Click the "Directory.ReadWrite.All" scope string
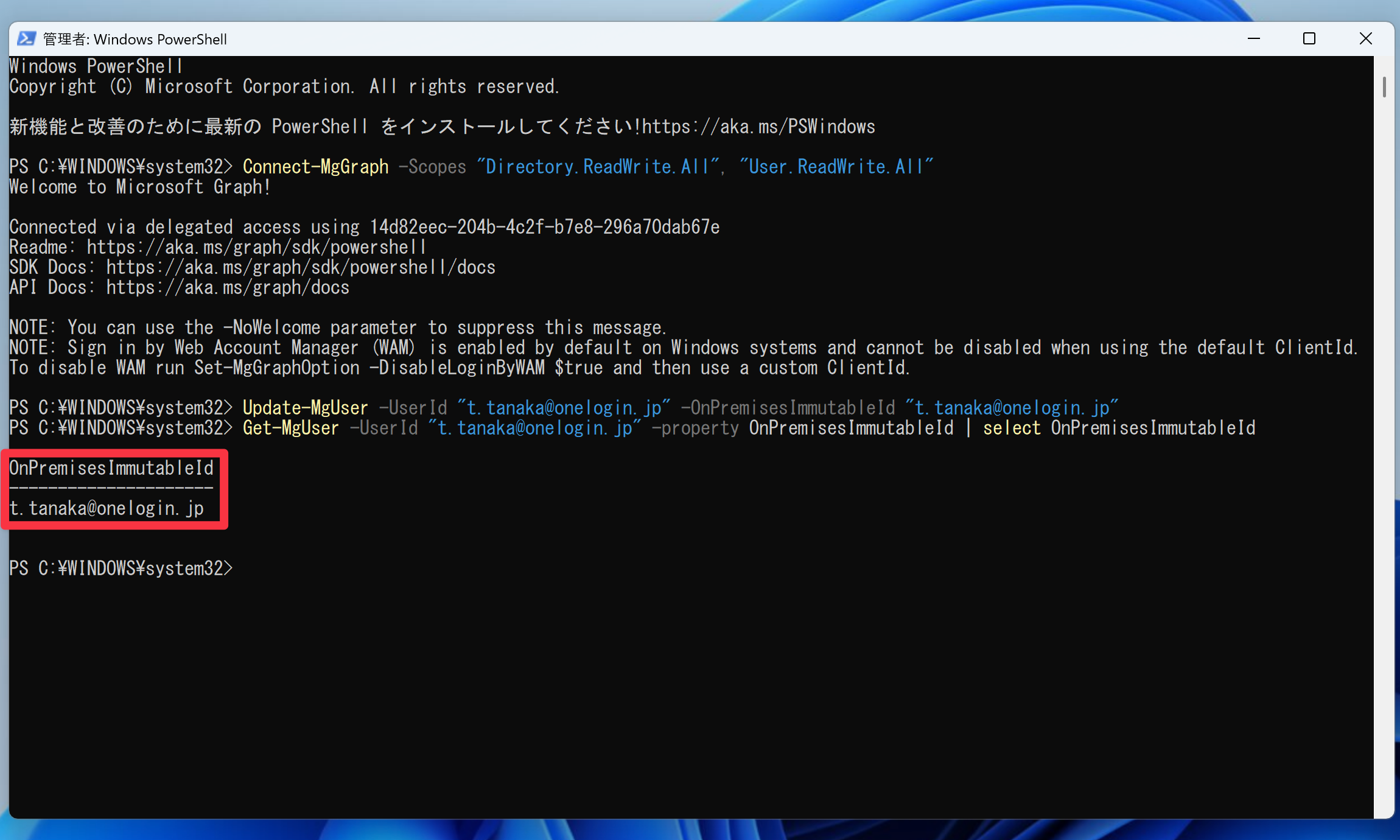Screen dimensions: 1400x840 (598, 167)
